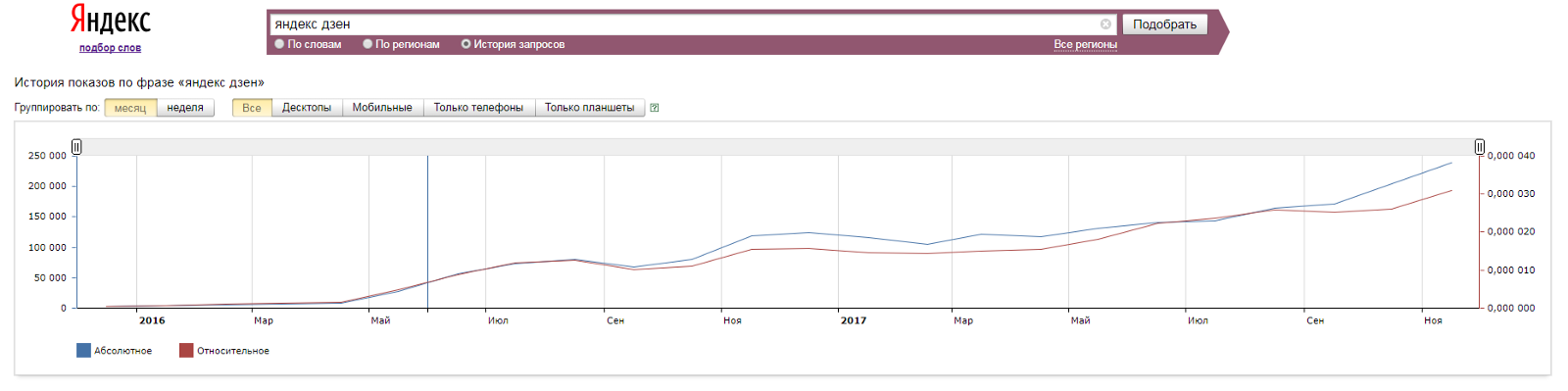Select the 'По словам' radio option

279,44
